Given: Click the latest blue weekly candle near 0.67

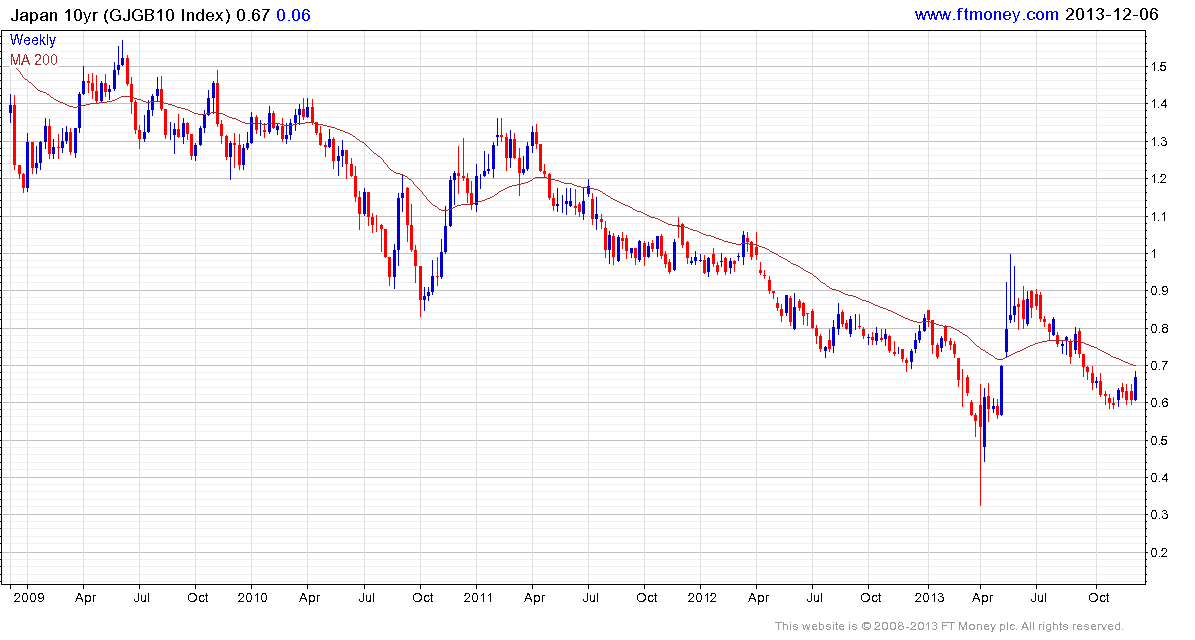Looking at the screenshot, I should 1136,386.
